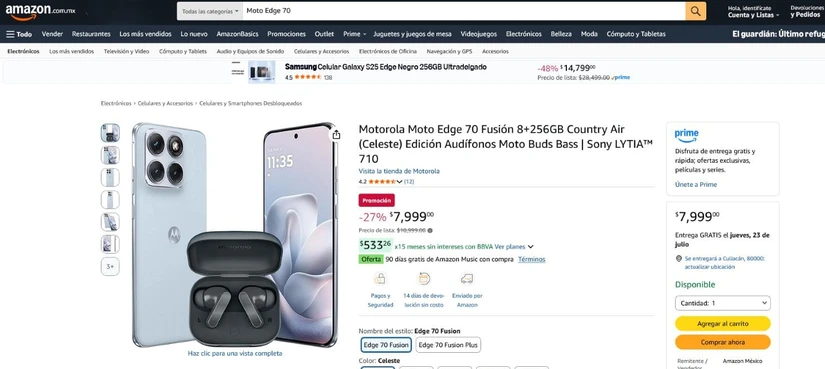Expand the star rating breakdown chevron

click(399, 182)
